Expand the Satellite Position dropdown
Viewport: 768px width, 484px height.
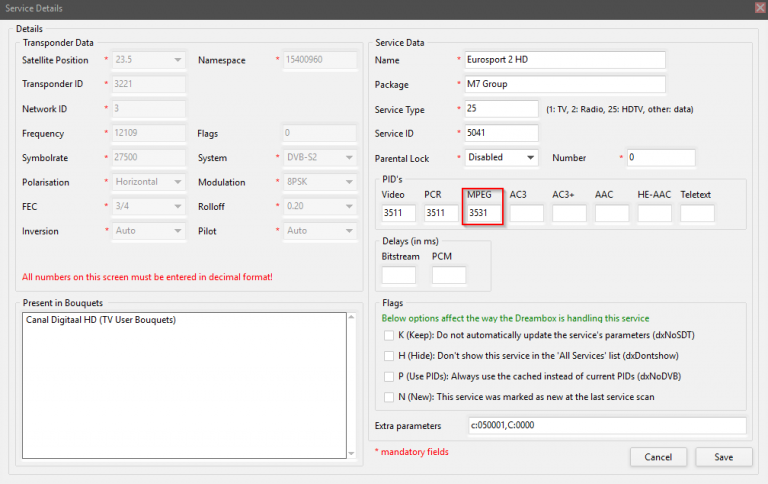click(x=149, y=60)
